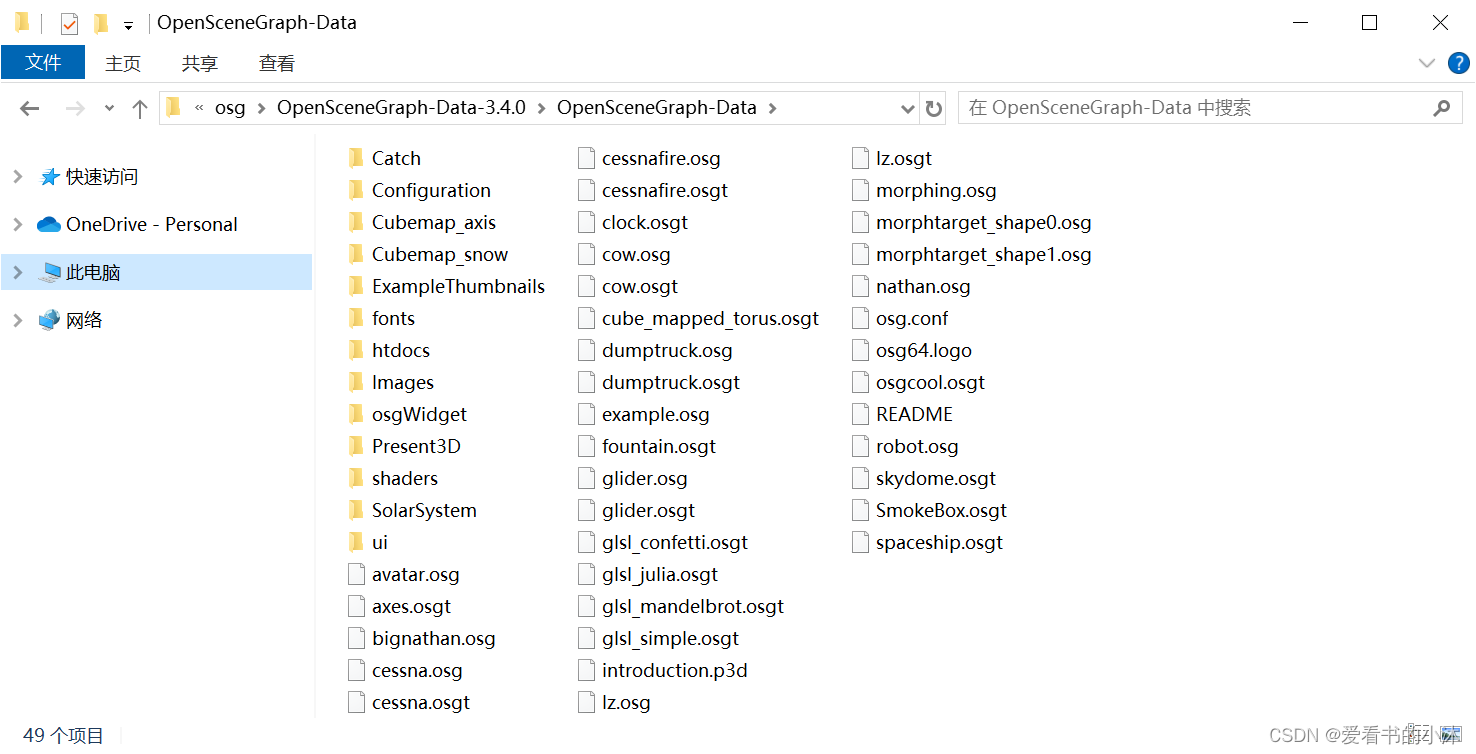The image size is (1476, 754).
Task: Select the file cessnafire.osg
Action: 661,158
